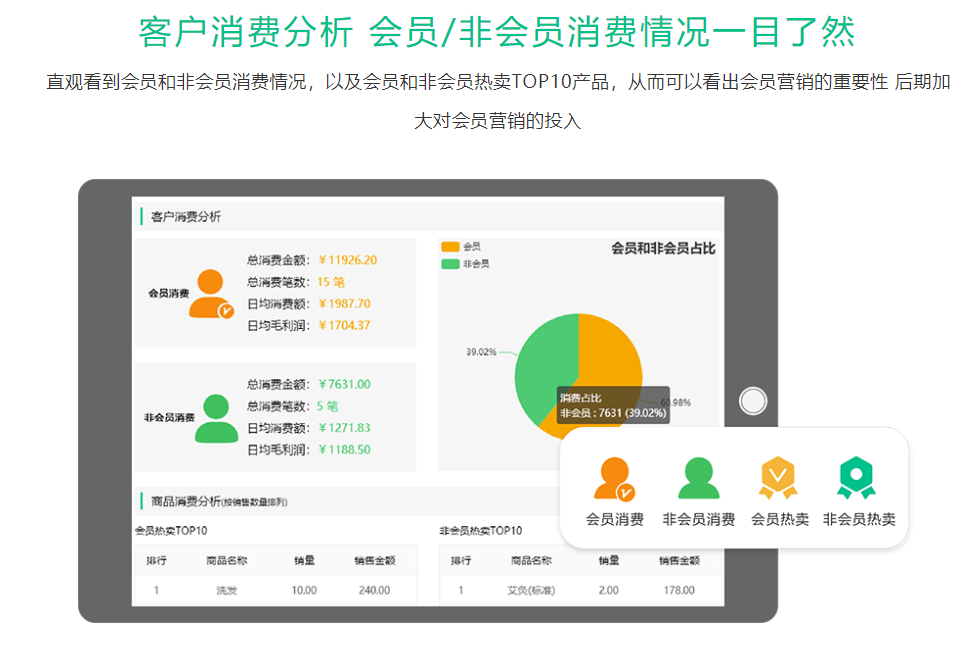The image size is (980, 660).
Task: Sort by 销售金额 column in the 会员热卖TOP10 table
Action: 374,560
